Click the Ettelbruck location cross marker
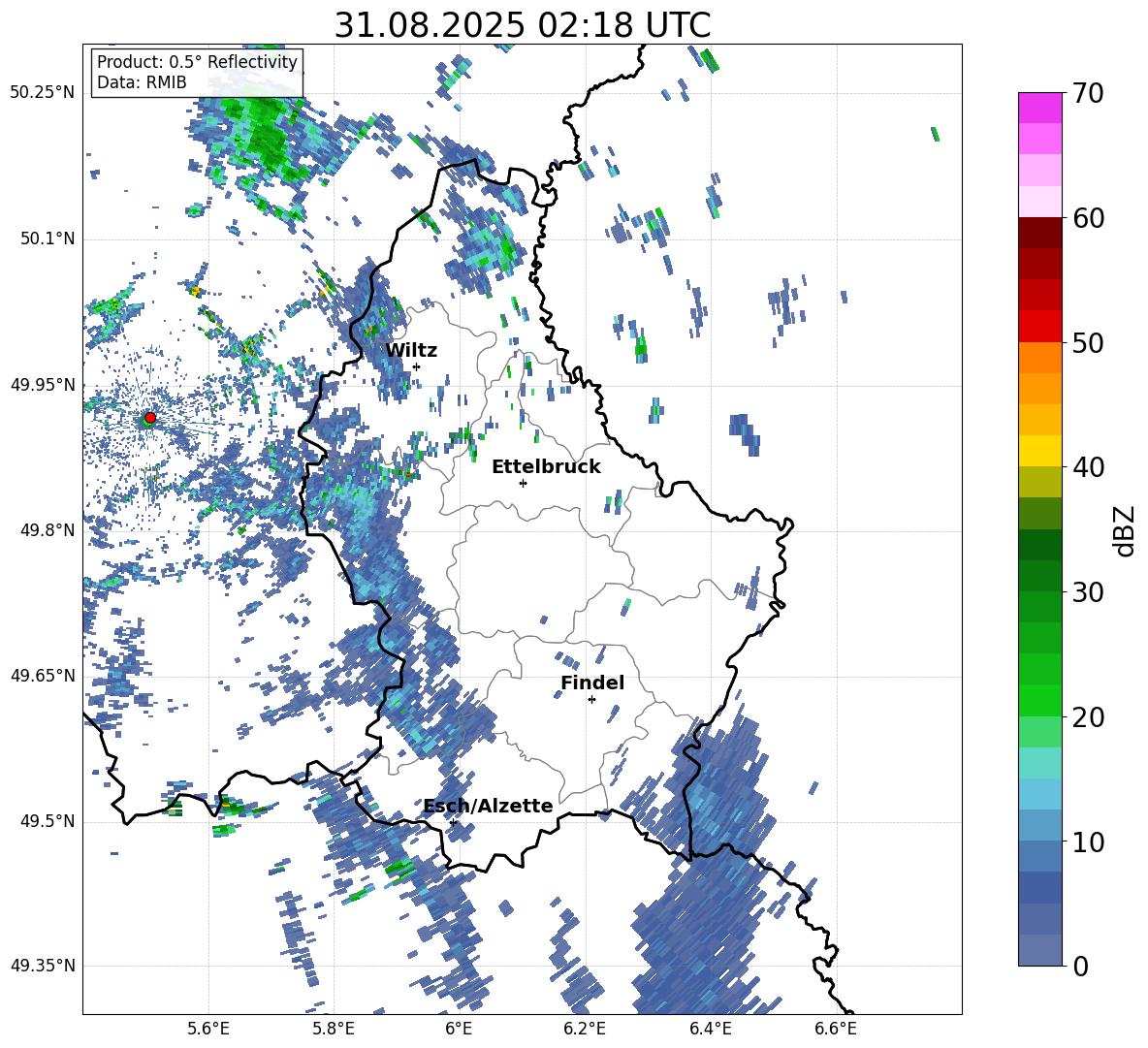Screen dimensions: 1148x1048 [523, 483]
